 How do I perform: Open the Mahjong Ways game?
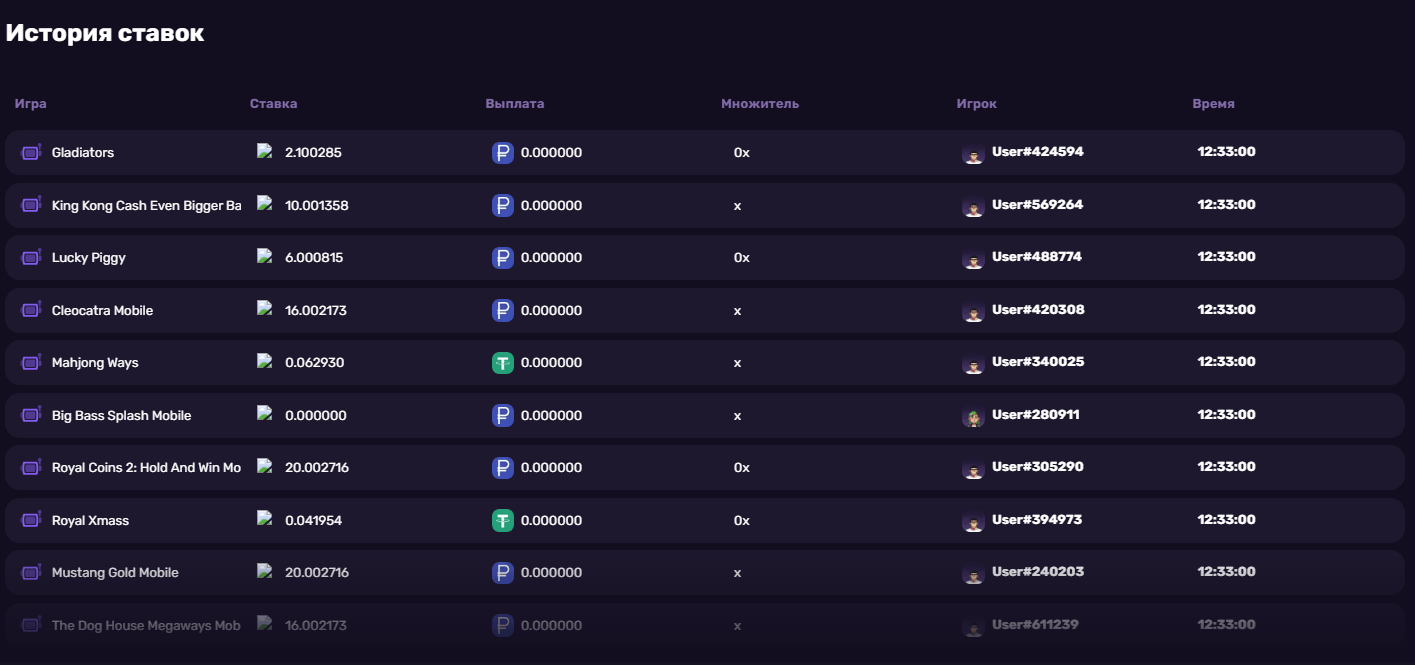95,363
